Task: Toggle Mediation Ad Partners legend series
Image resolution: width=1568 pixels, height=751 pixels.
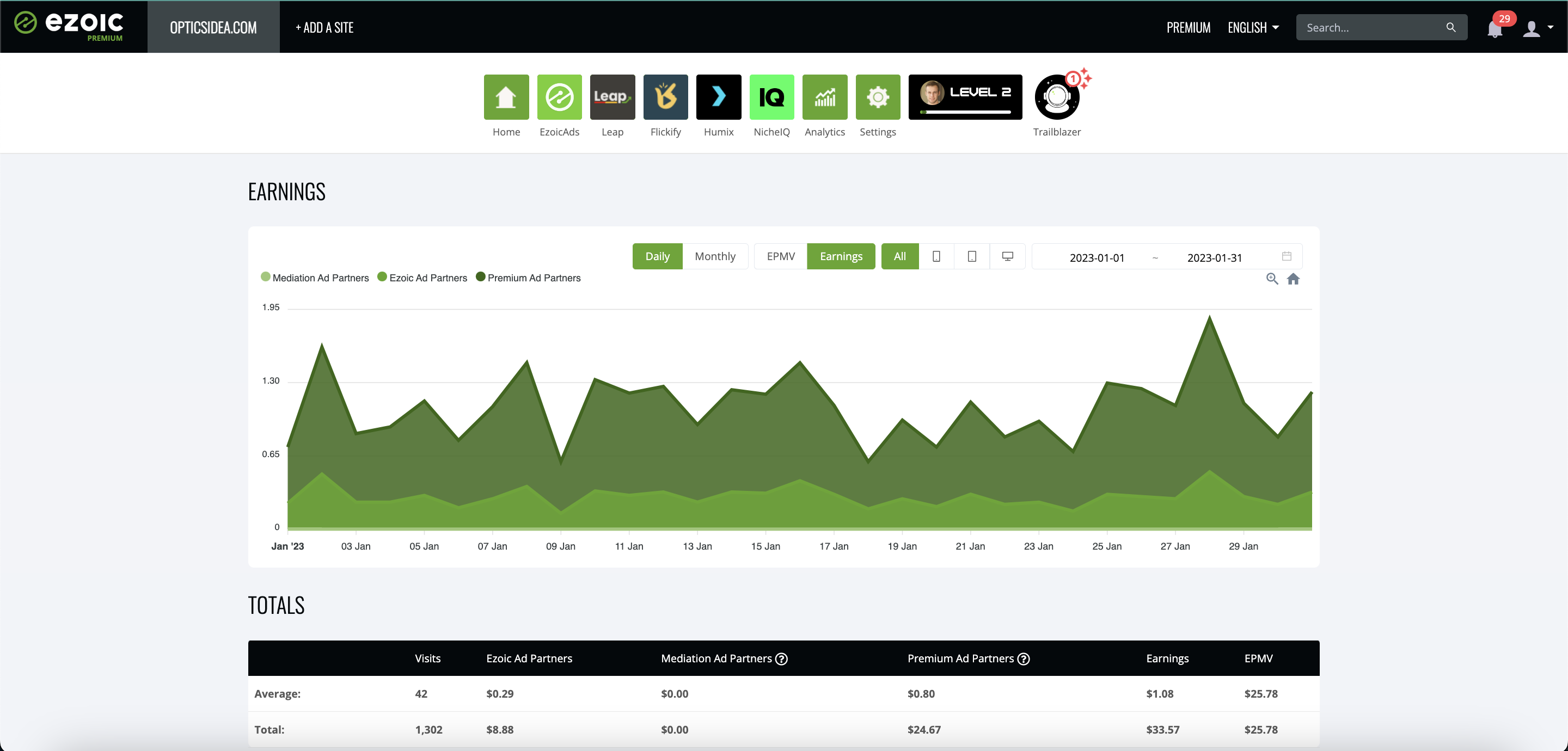Action: tap(315, 278)
